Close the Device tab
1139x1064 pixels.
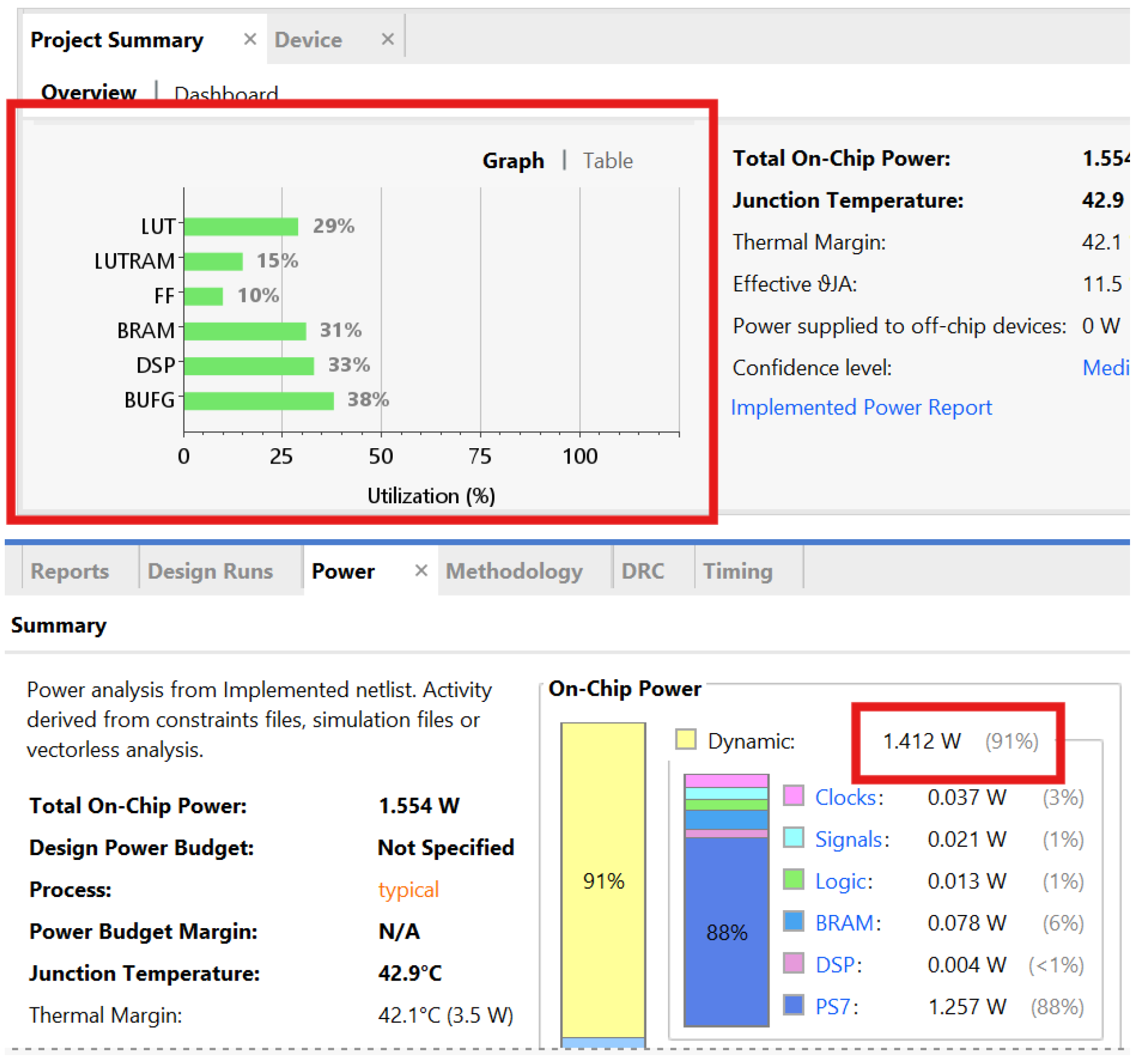388,40
